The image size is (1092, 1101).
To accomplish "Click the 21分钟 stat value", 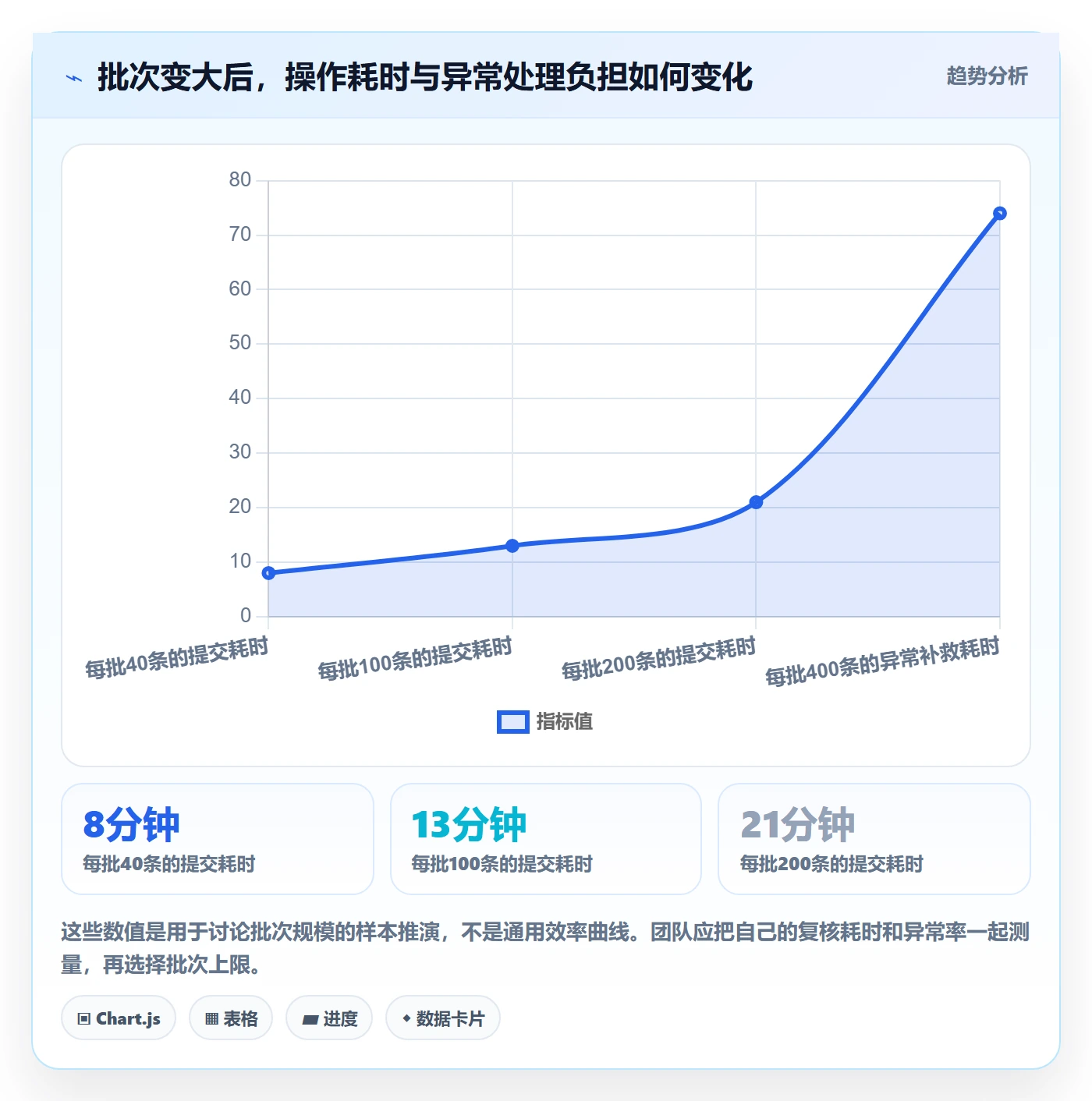I will 797,824.
